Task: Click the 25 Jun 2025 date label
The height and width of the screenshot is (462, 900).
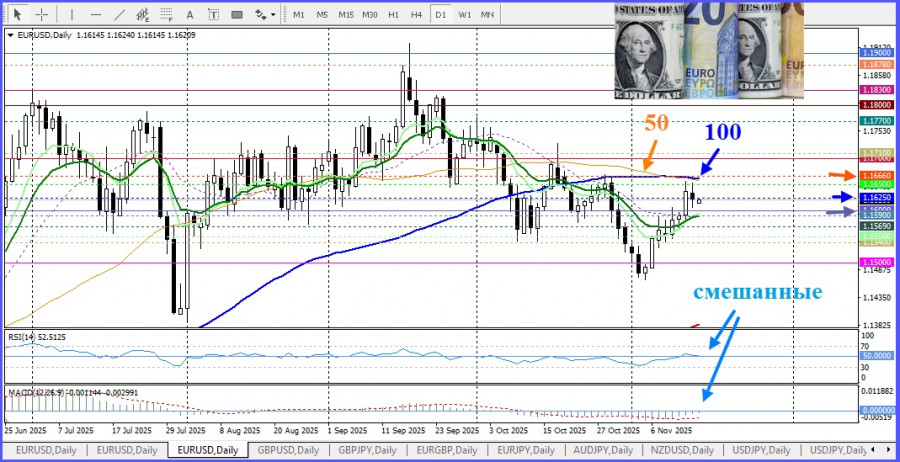Action: coord(25,430)
